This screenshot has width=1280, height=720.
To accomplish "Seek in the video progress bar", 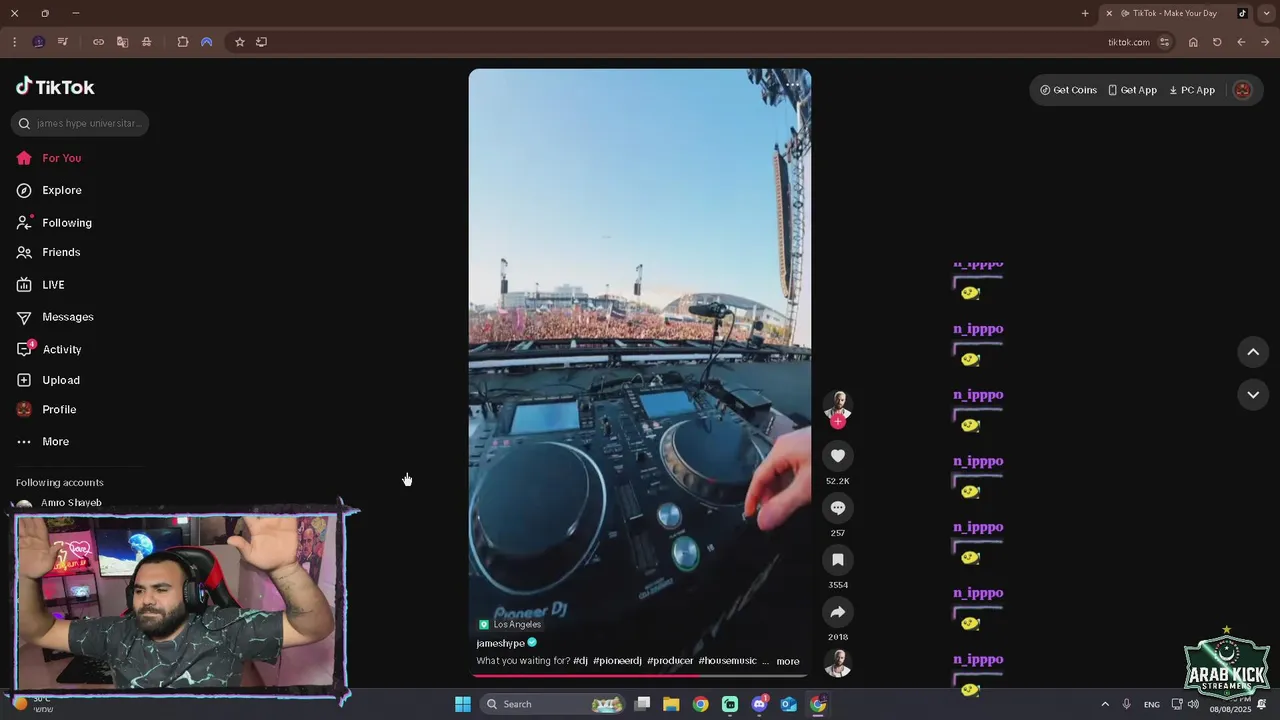I will click(x=639, y=676).
